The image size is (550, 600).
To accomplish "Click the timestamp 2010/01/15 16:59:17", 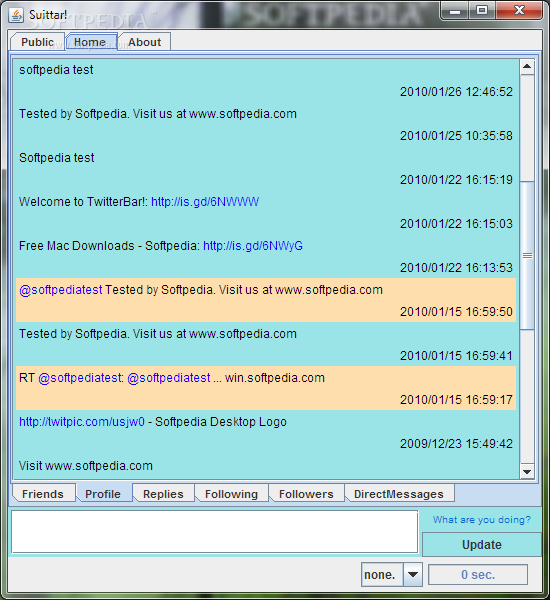I will [x=456, y=399].
